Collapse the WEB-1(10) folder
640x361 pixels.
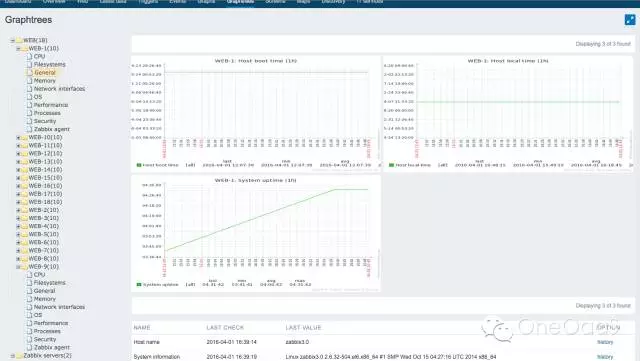18,49
